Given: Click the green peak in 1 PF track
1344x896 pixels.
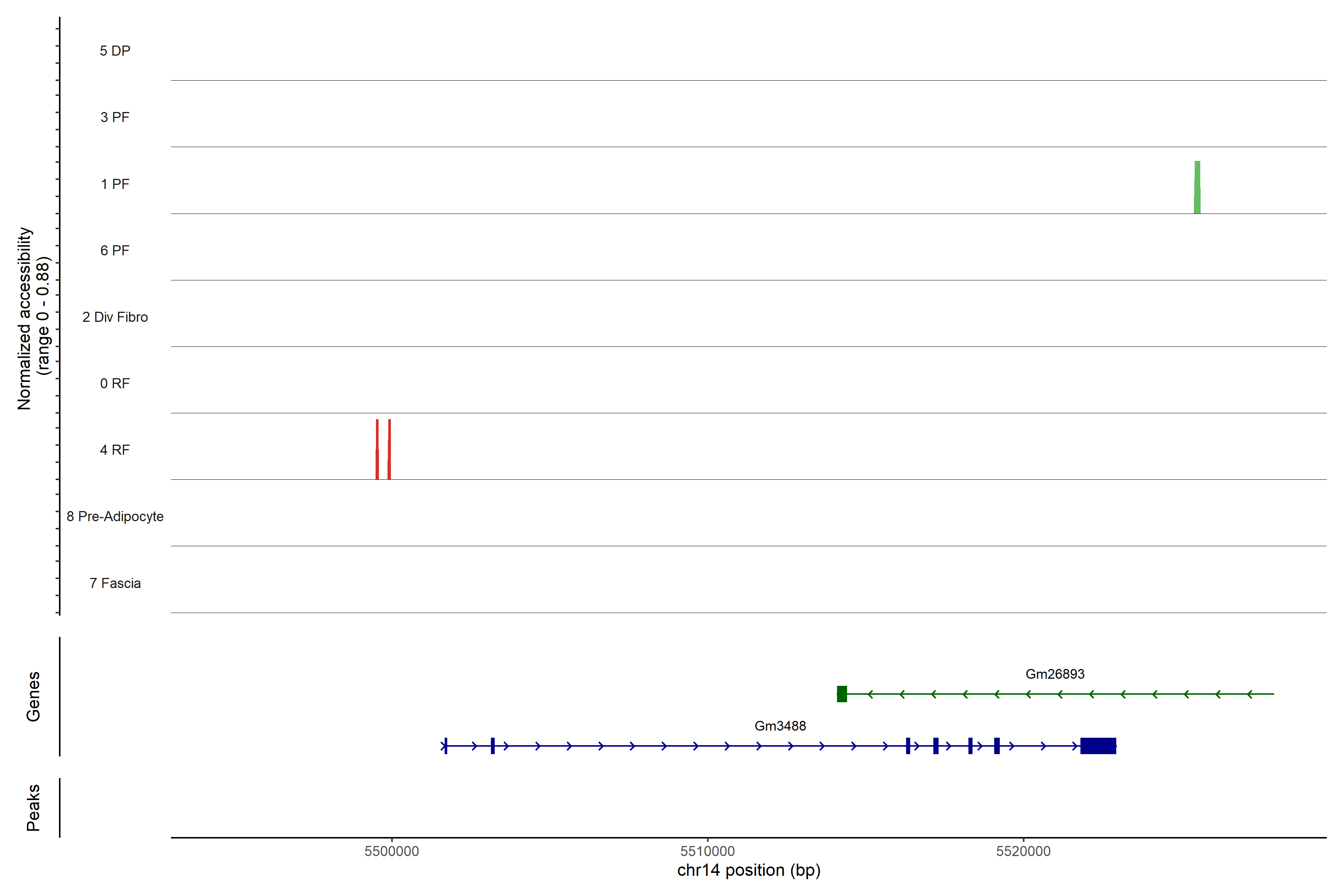Looking at the screenshot, I should [1197, 187].
